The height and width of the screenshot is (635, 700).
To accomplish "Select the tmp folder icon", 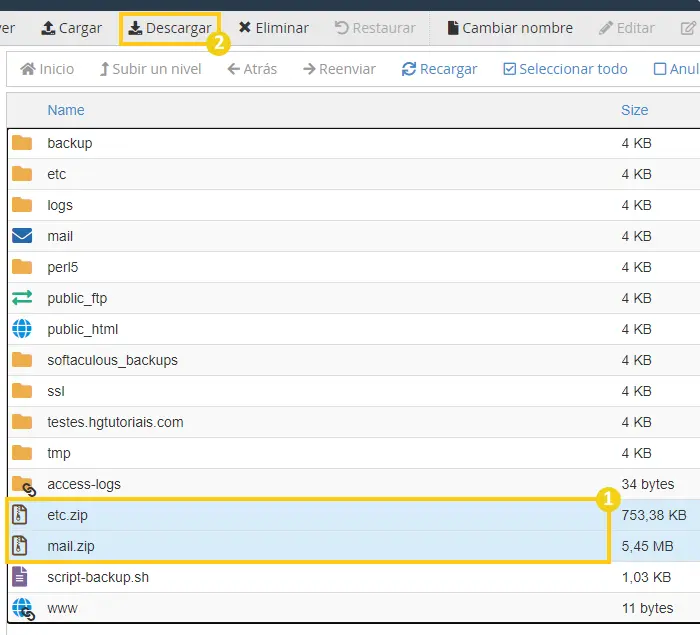I will tap(22, 453).
